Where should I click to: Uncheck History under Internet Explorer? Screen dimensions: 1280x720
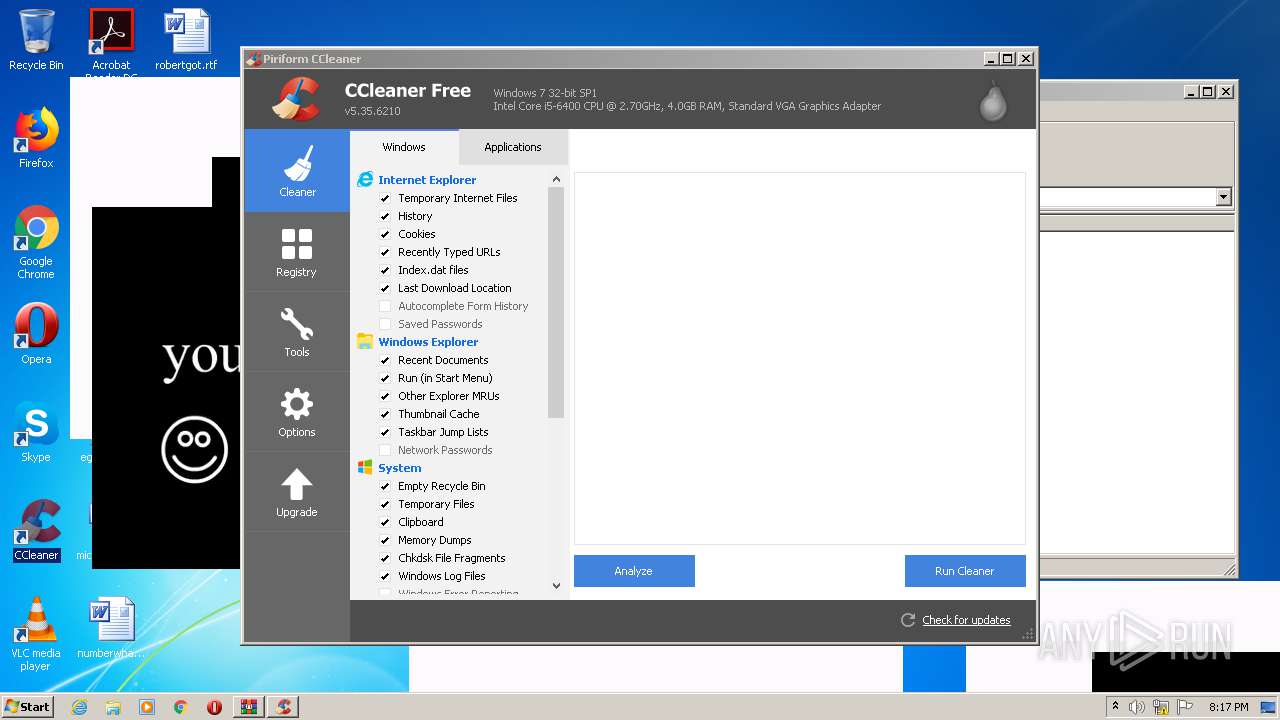(385, 216)
